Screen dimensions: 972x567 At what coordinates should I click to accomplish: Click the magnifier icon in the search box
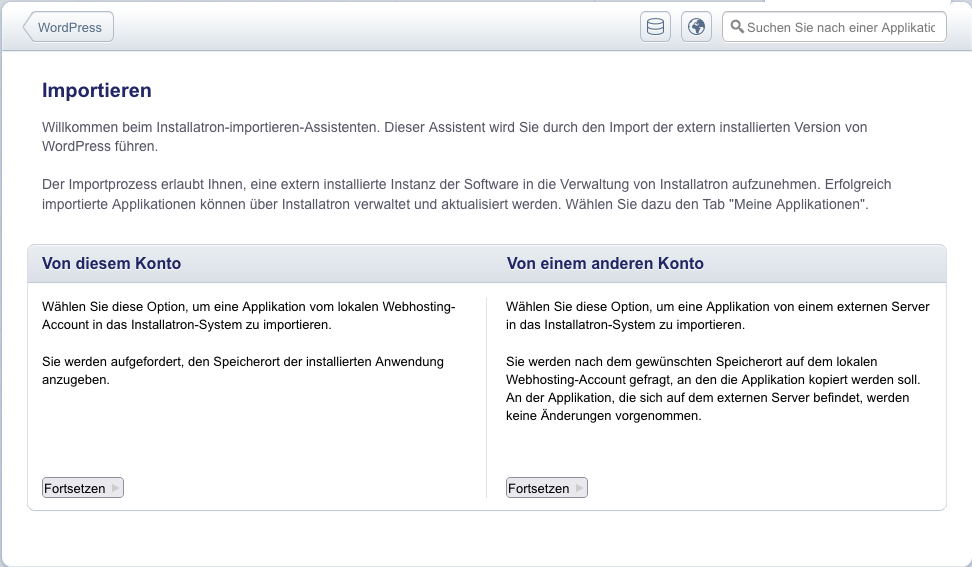tap(737, 27)
